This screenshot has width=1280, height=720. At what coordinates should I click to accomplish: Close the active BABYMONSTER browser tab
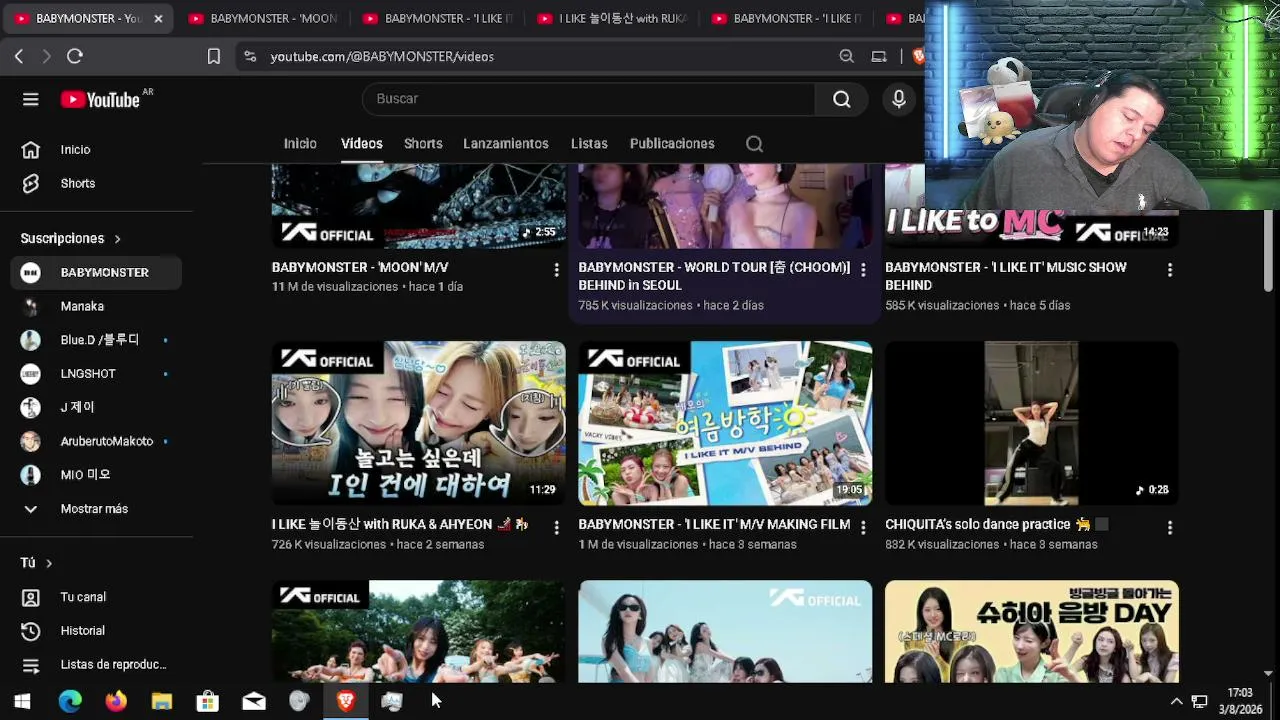[158, 19]
